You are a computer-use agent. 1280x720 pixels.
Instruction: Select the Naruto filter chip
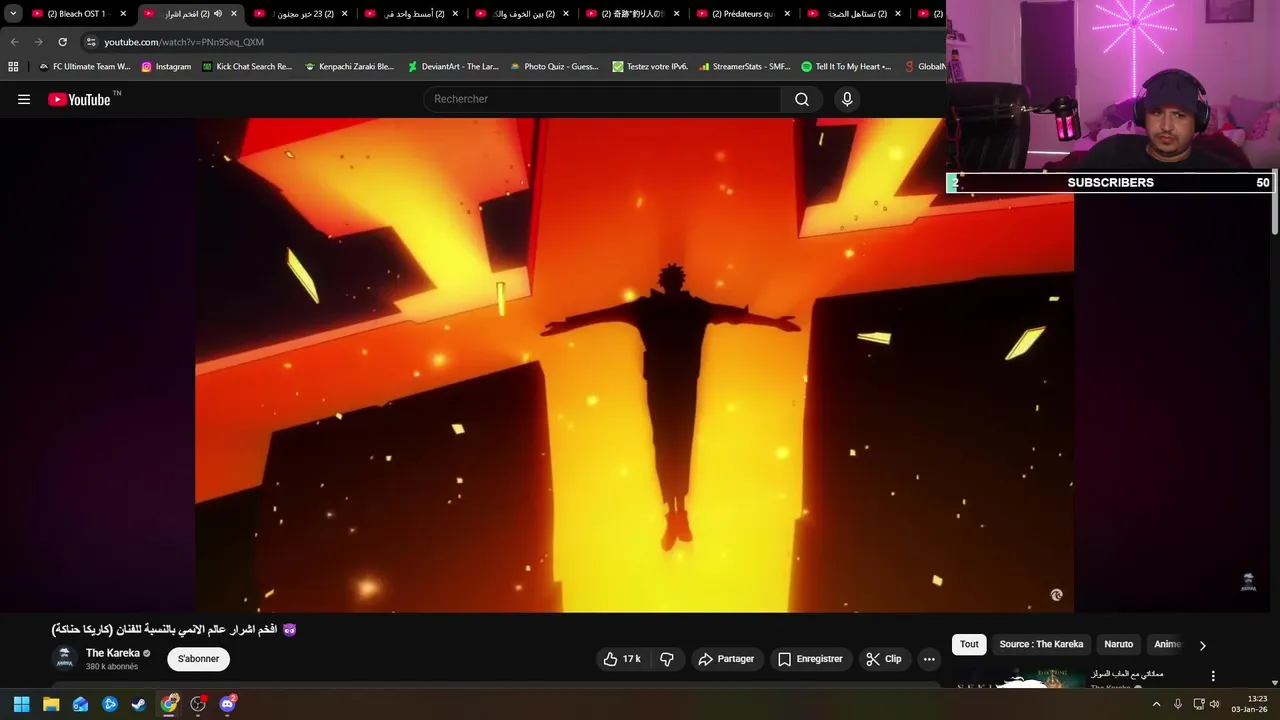tap(1118, 644)
